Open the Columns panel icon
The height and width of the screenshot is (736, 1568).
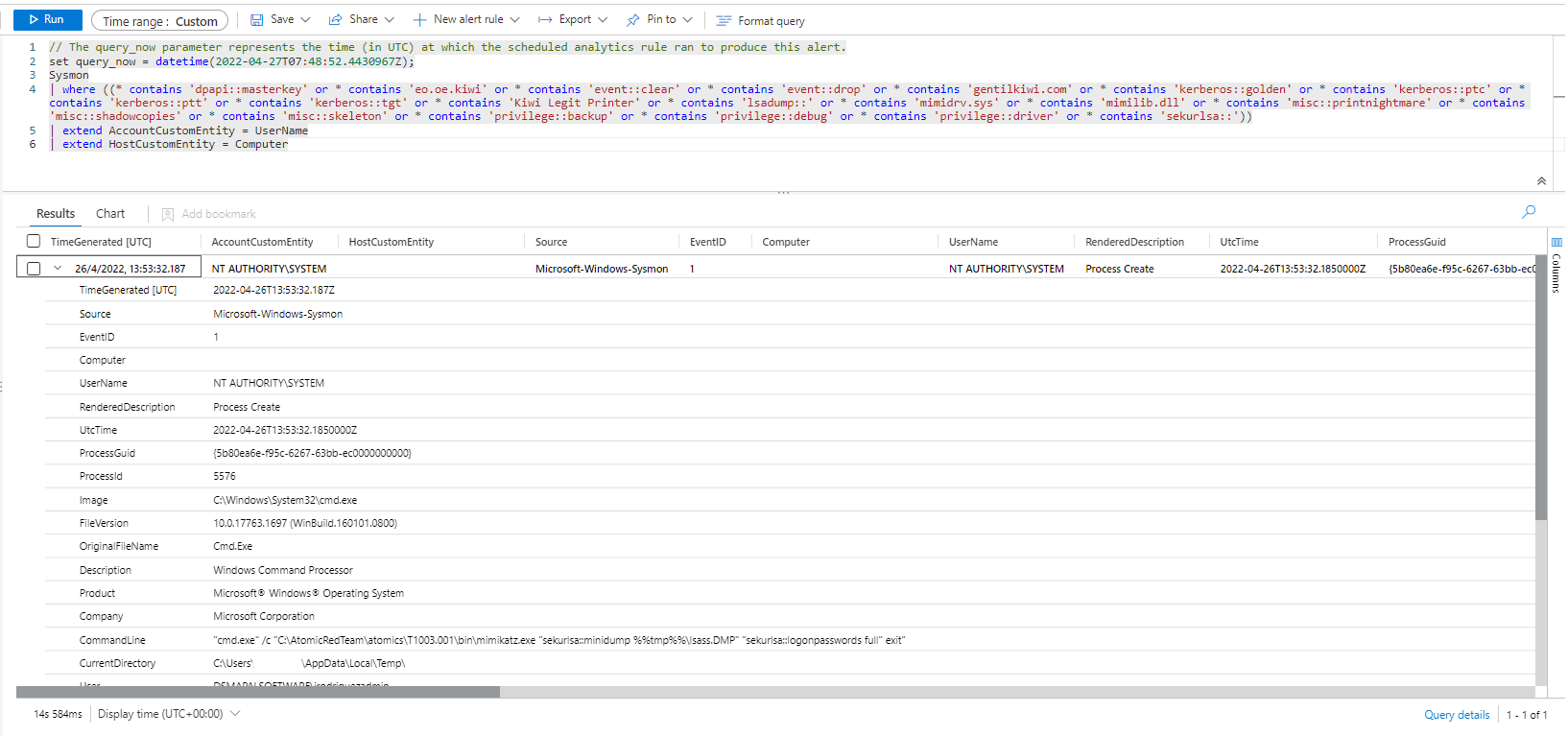coord(1556,243)
